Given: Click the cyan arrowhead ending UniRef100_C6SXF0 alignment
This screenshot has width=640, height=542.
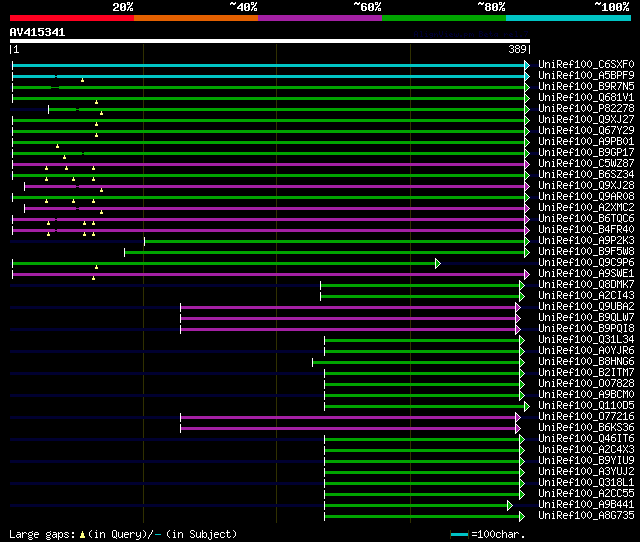Looking at the screenshot, I should click(x=527, y=65).
